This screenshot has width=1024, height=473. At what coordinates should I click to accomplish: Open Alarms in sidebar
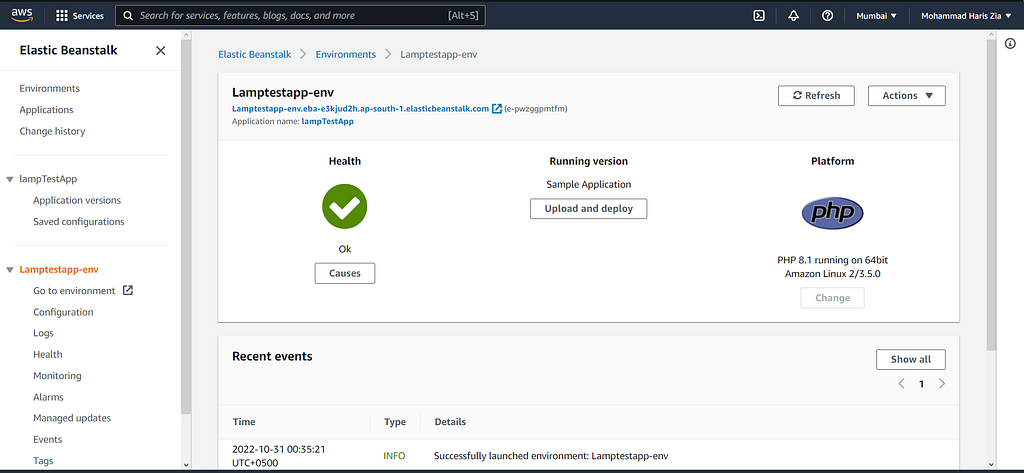coord(48,397)
